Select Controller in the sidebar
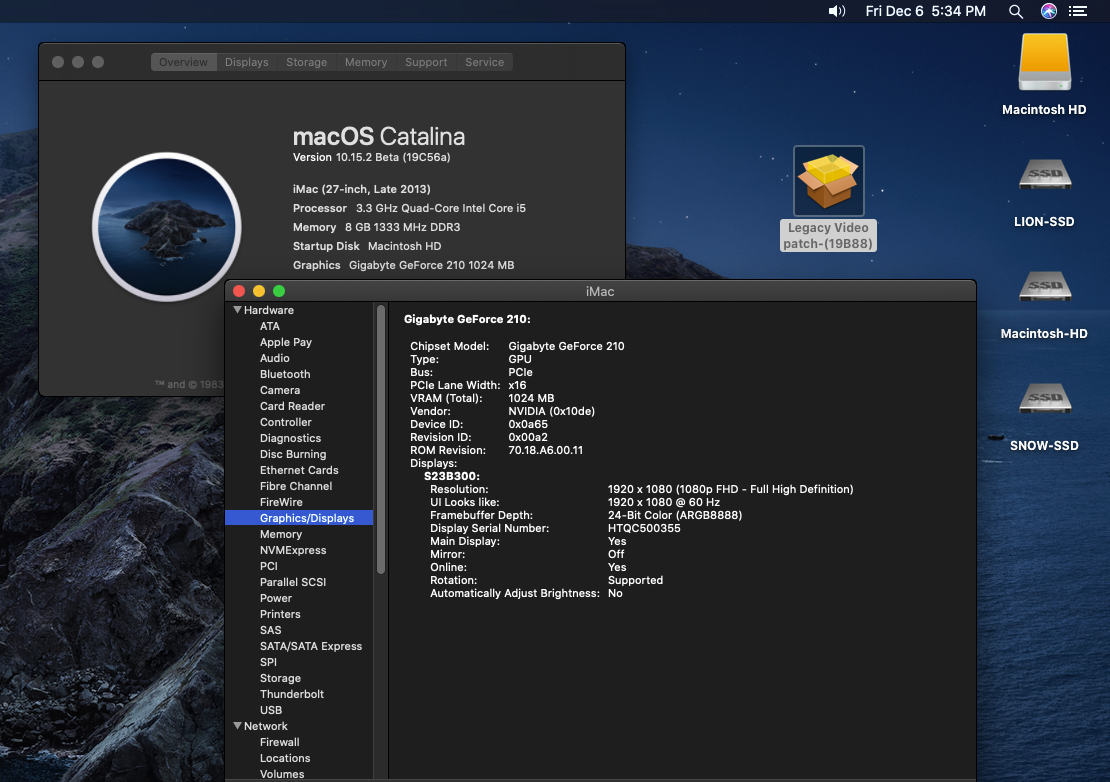1110x782 pixels. pyautogui.click(x=285, y=422)
